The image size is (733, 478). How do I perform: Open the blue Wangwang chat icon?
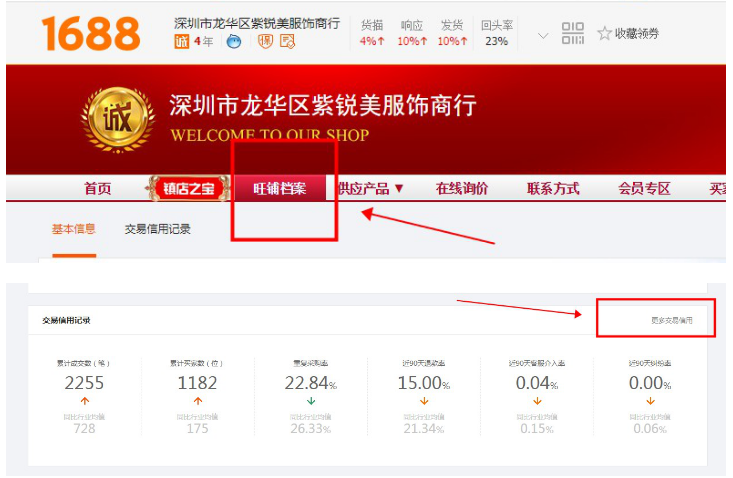pyautogui.click(x=234, y=42)
